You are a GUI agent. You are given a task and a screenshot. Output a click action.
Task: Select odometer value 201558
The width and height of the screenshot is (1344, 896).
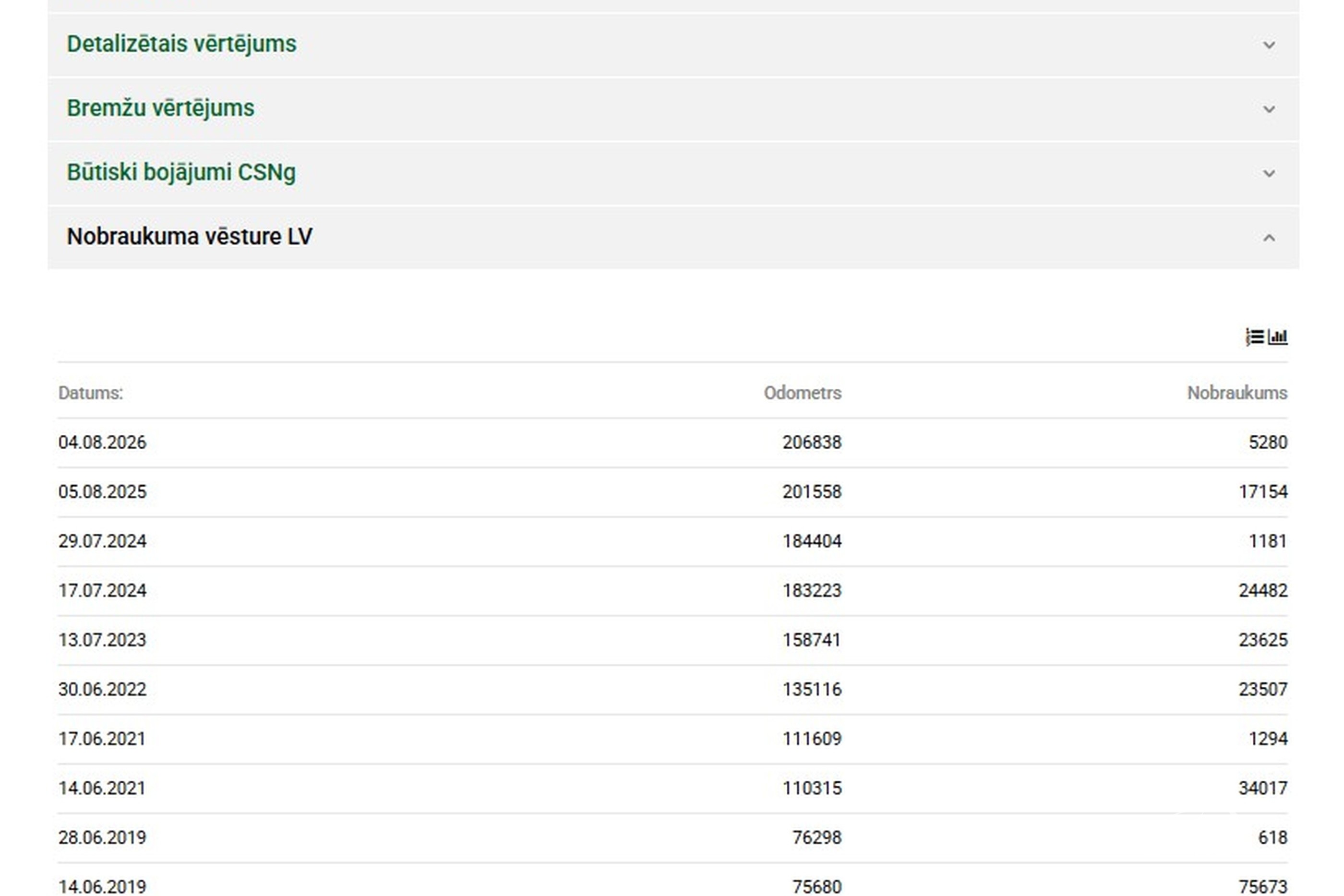pos(811,491)
